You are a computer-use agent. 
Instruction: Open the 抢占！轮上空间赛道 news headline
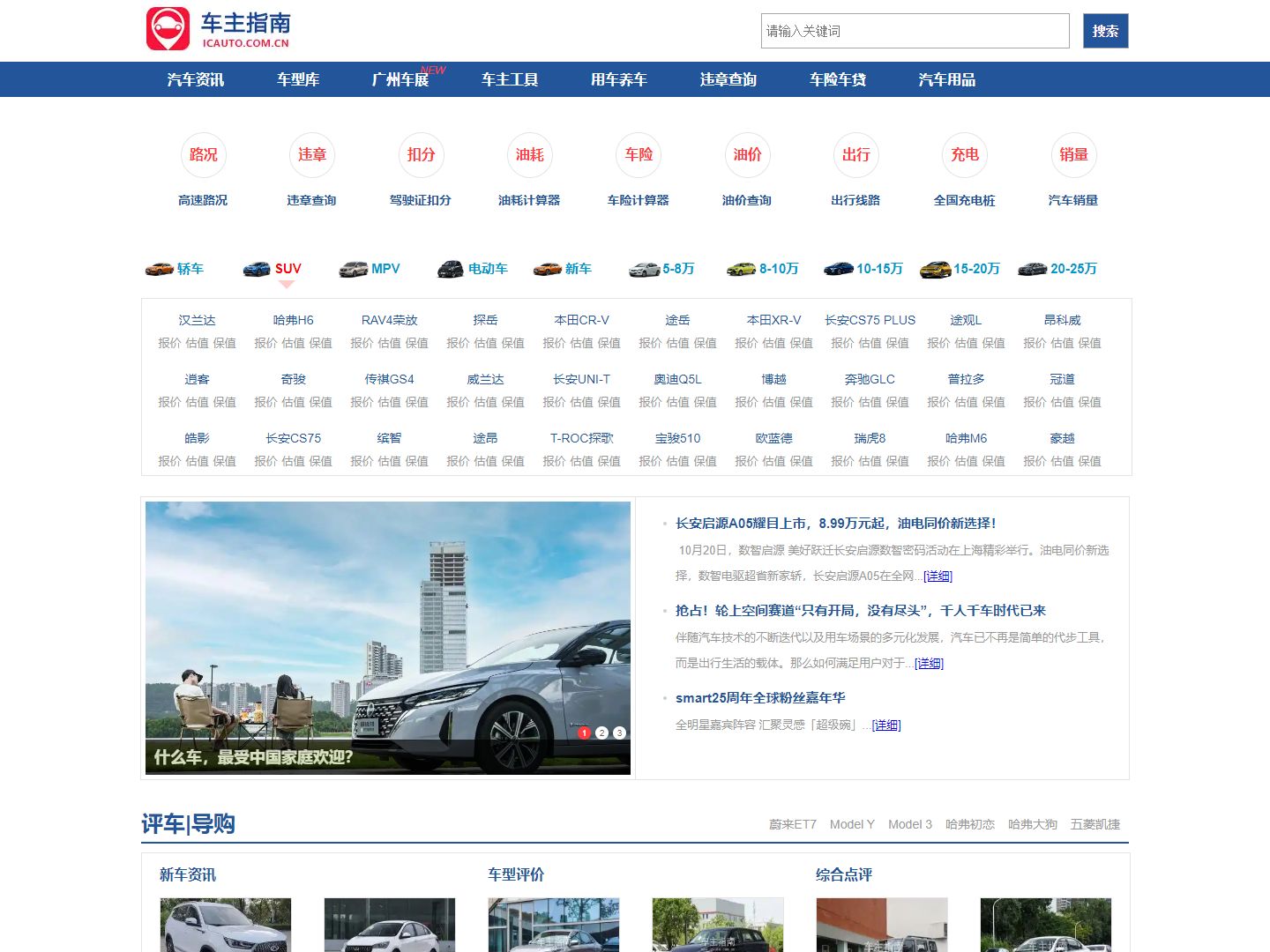[x=860, y=611]
